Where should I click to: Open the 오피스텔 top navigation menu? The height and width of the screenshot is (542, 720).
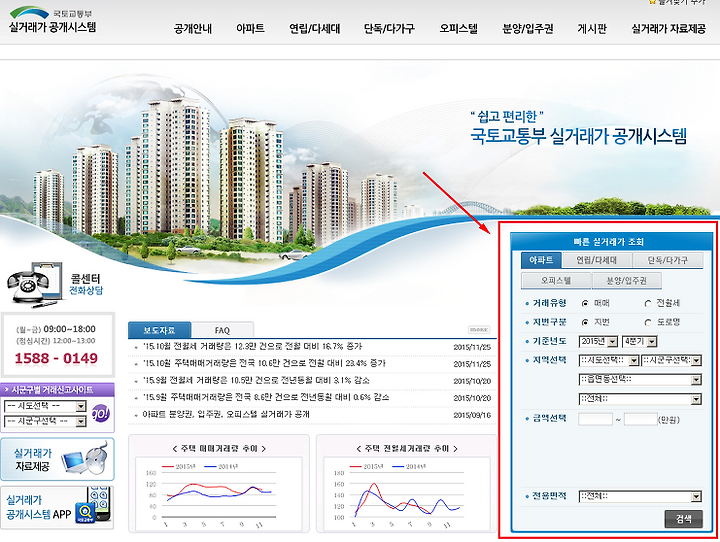pyautogui.click(x=458, y=28)
